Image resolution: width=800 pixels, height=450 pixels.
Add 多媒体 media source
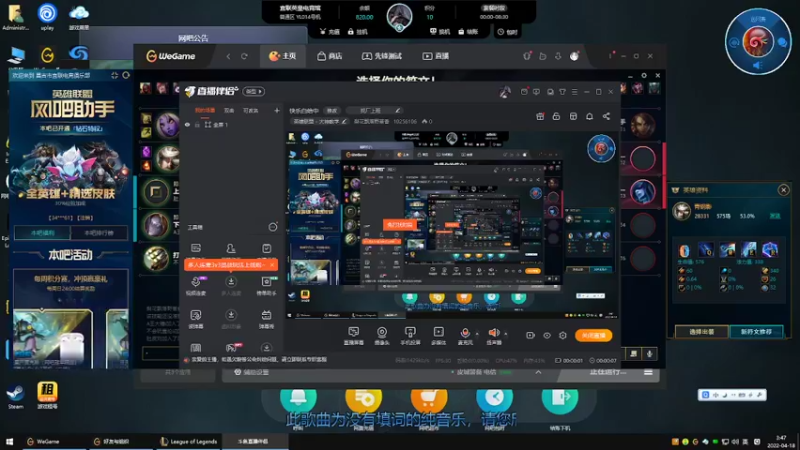coord(438,336)
